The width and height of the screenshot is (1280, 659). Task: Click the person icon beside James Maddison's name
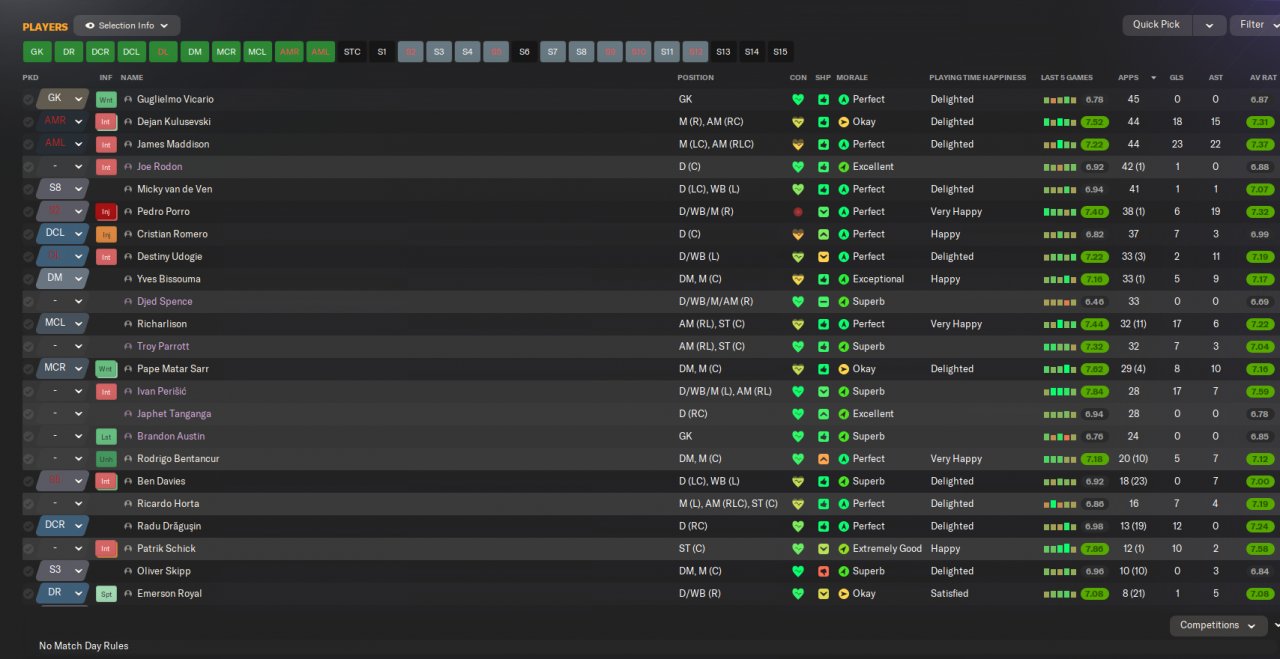pos(128,144)
